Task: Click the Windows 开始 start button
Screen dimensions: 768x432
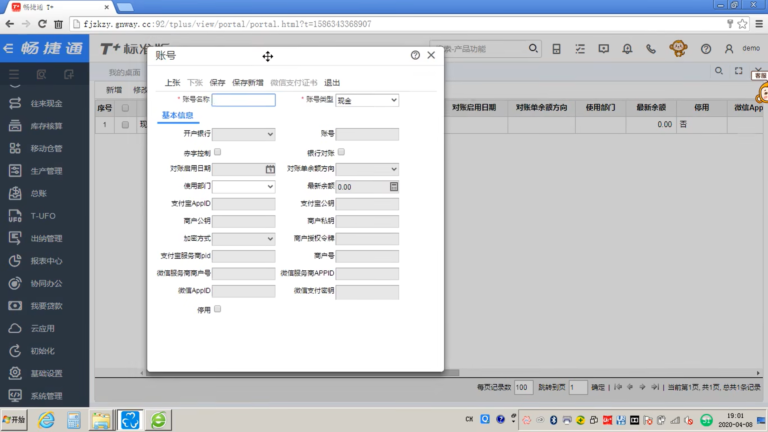Action: click(x=14, y=420)
